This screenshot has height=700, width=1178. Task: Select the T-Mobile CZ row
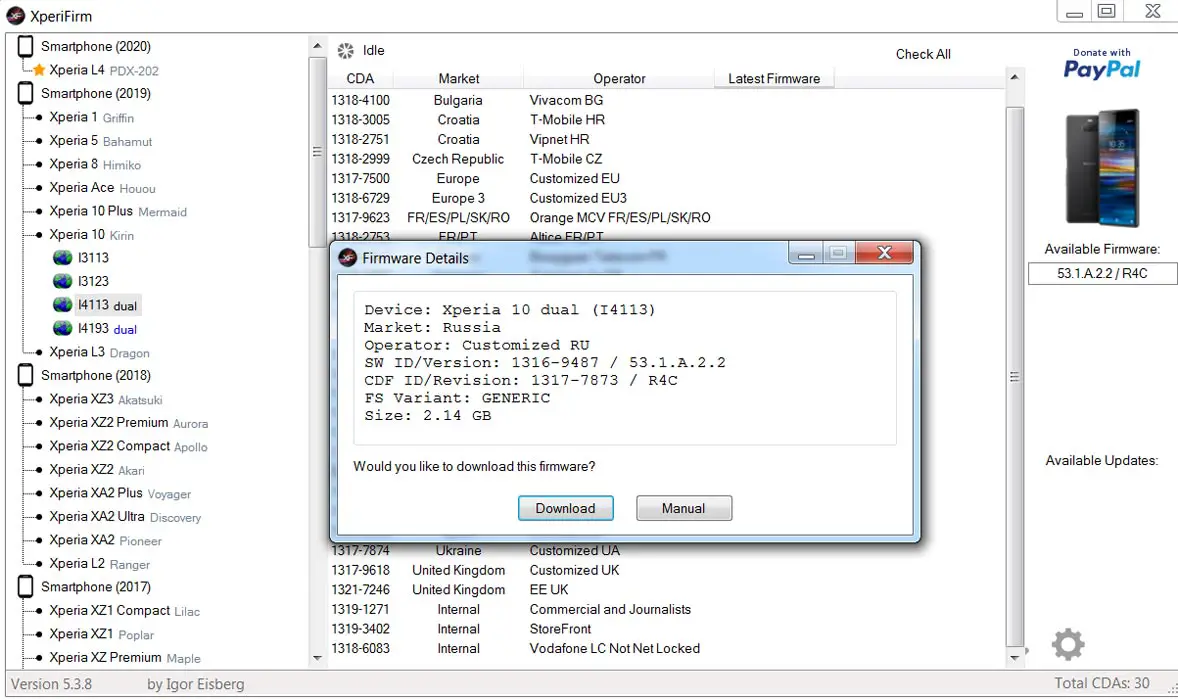coord(665,158)
